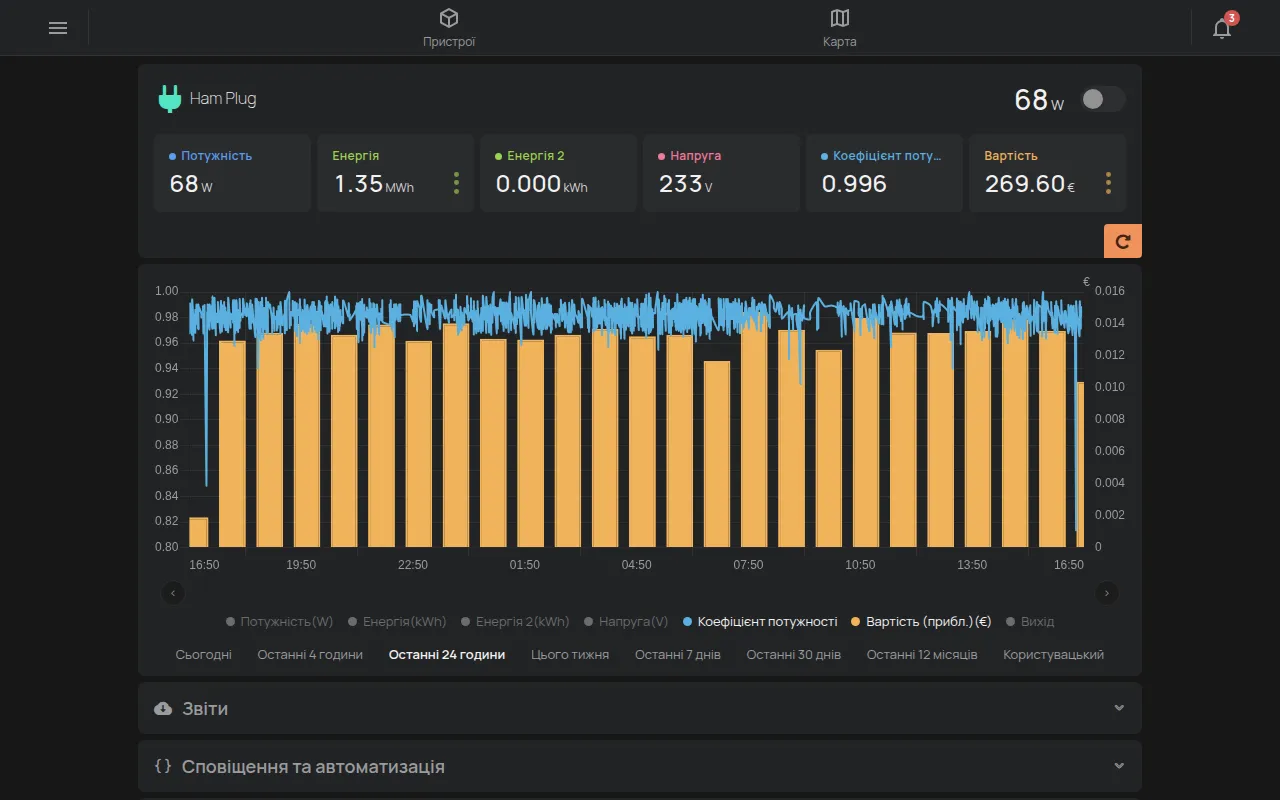Click the green Ham Plug icon
This screenshot has width=1280, height=800.
pyautogui.click(x=170, y=99)
